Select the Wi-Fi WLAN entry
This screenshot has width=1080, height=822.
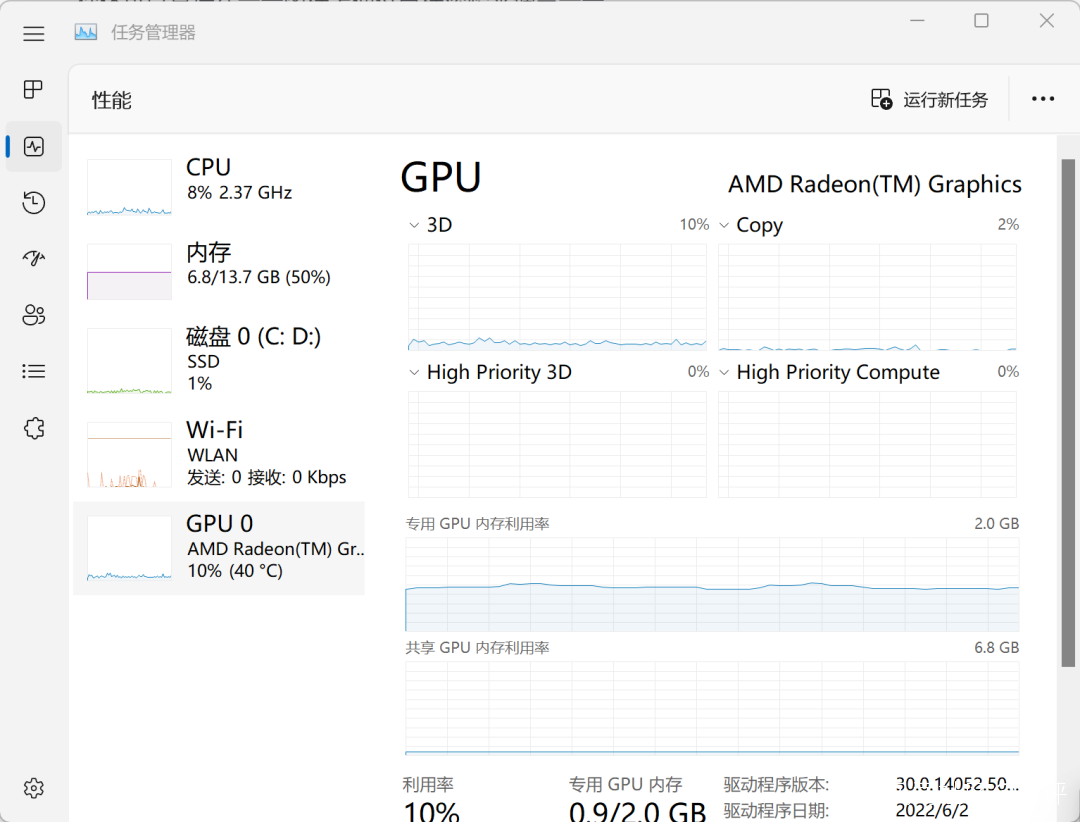click(x=219, y=453)
